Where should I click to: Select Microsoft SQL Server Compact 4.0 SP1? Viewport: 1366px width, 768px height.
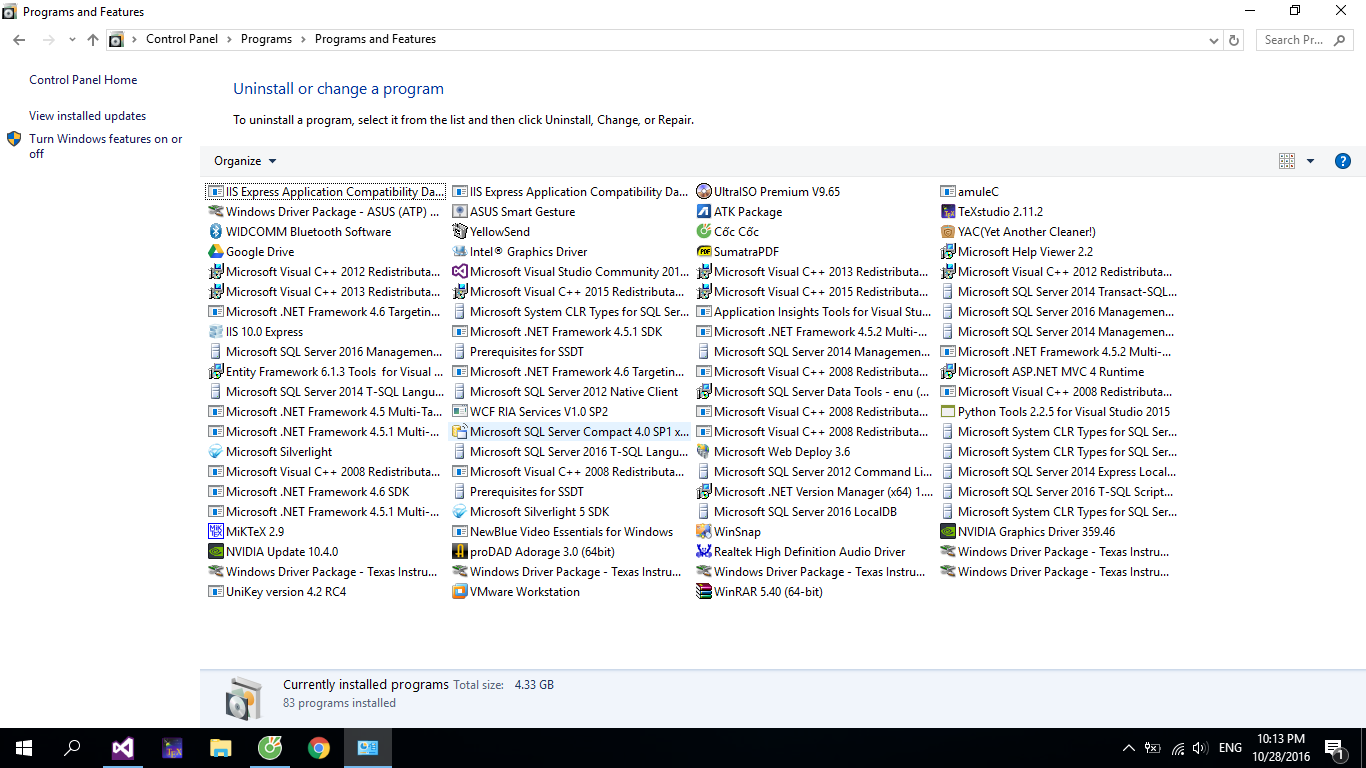point(571,432)
